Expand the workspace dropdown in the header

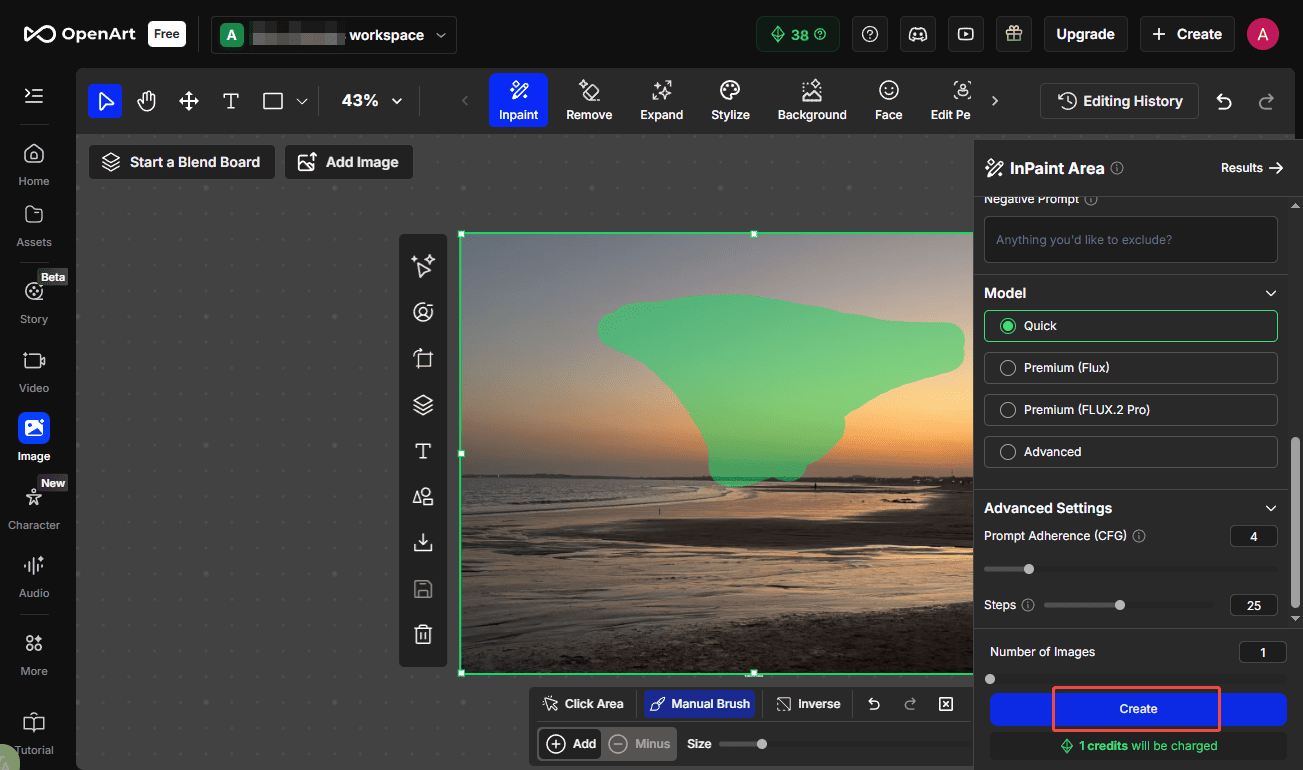pos(441,34)
